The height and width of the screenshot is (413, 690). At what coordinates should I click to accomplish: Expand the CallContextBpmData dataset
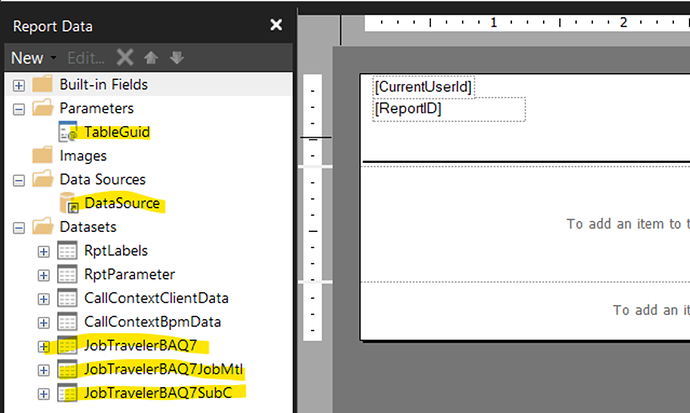tap(43, 322)
